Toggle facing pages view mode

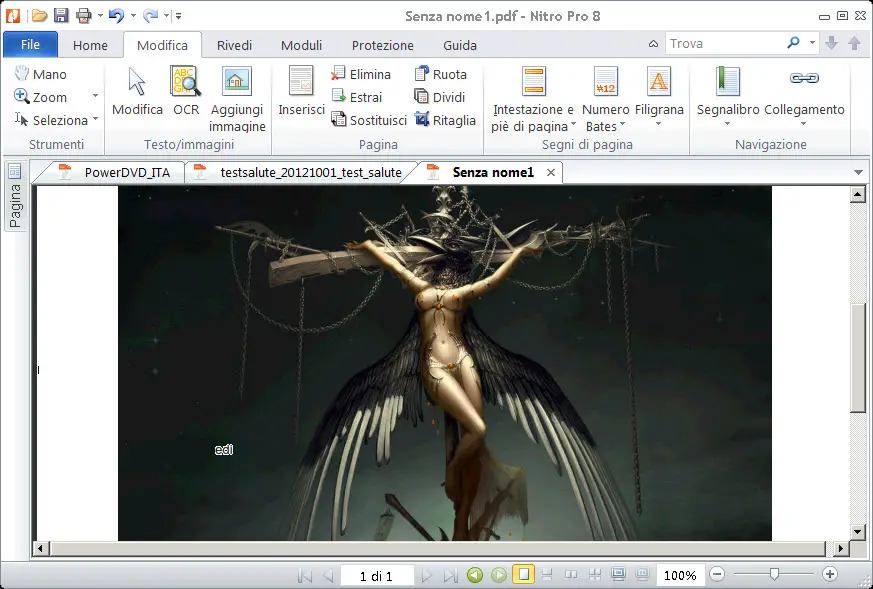571,575
